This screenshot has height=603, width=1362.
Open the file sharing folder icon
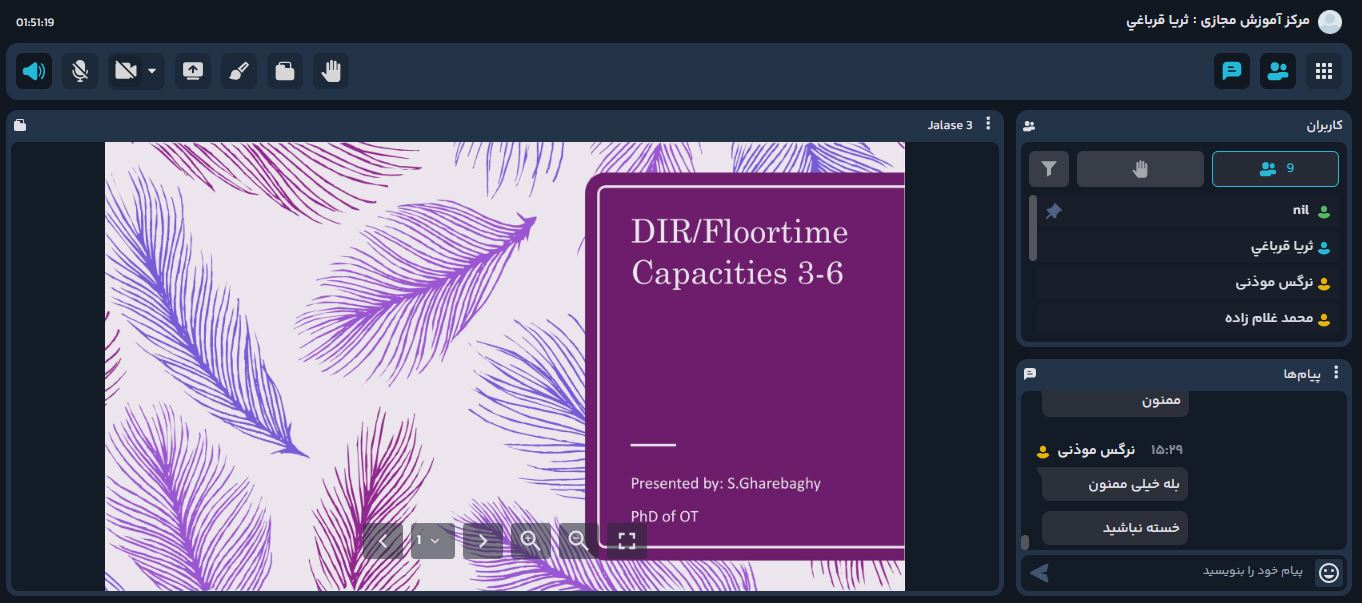(x=285, y=71)
